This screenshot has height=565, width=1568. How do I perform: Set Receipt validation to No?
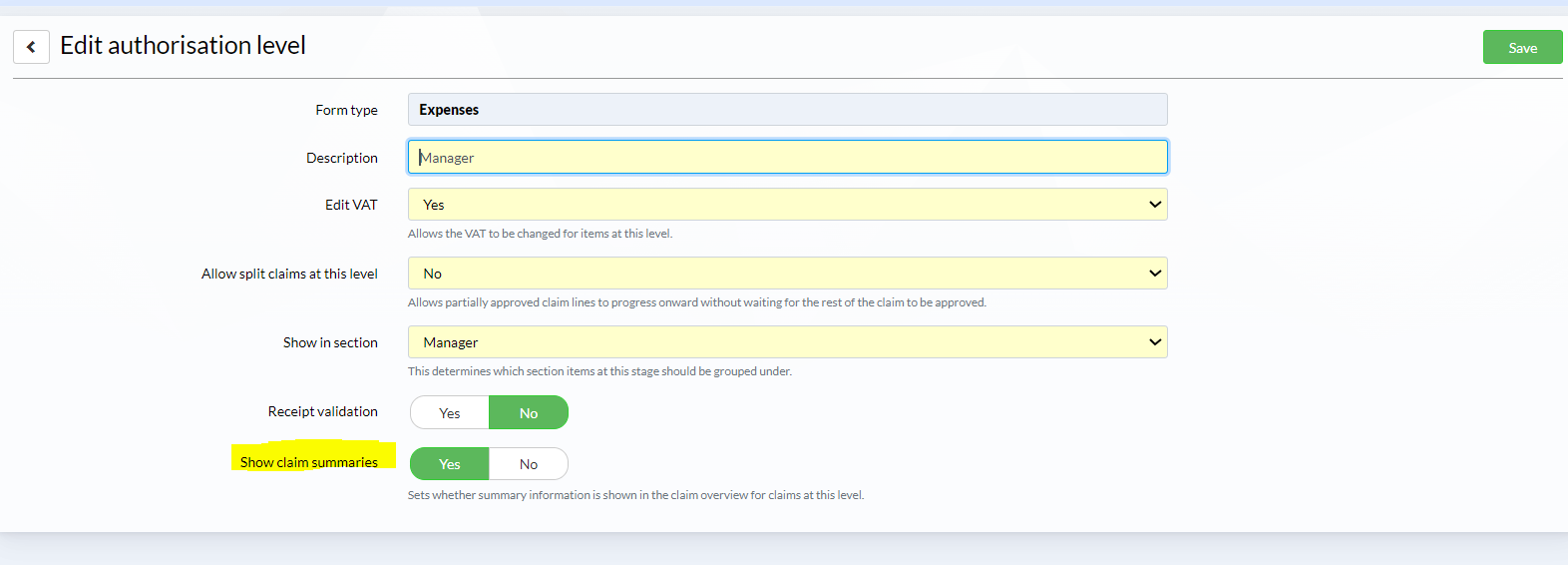[x=529, y=412]
